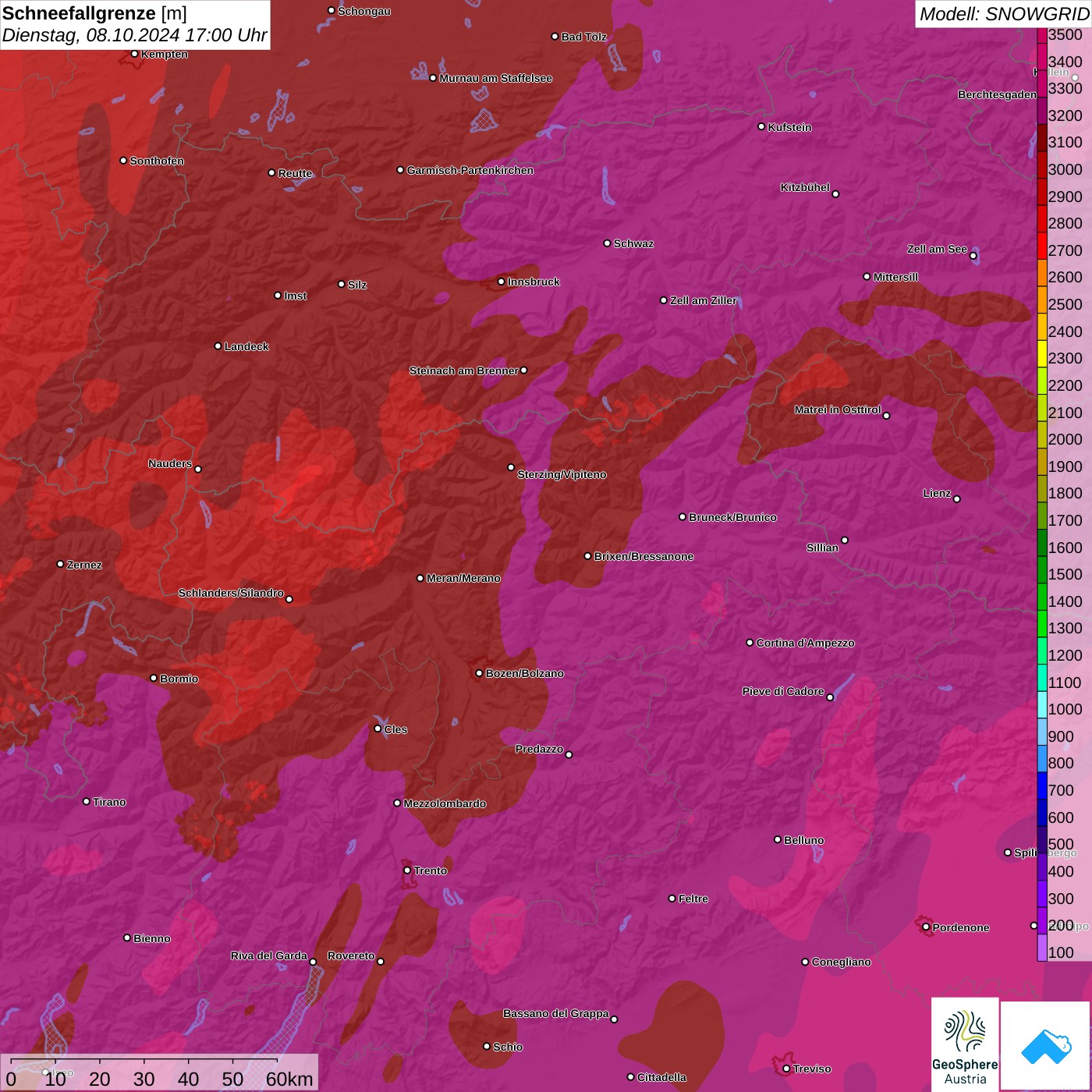The image size is (1092, 1092).
Task: Click the Cittadella label
Action: pyautogui.click(x=661, y=1077)
